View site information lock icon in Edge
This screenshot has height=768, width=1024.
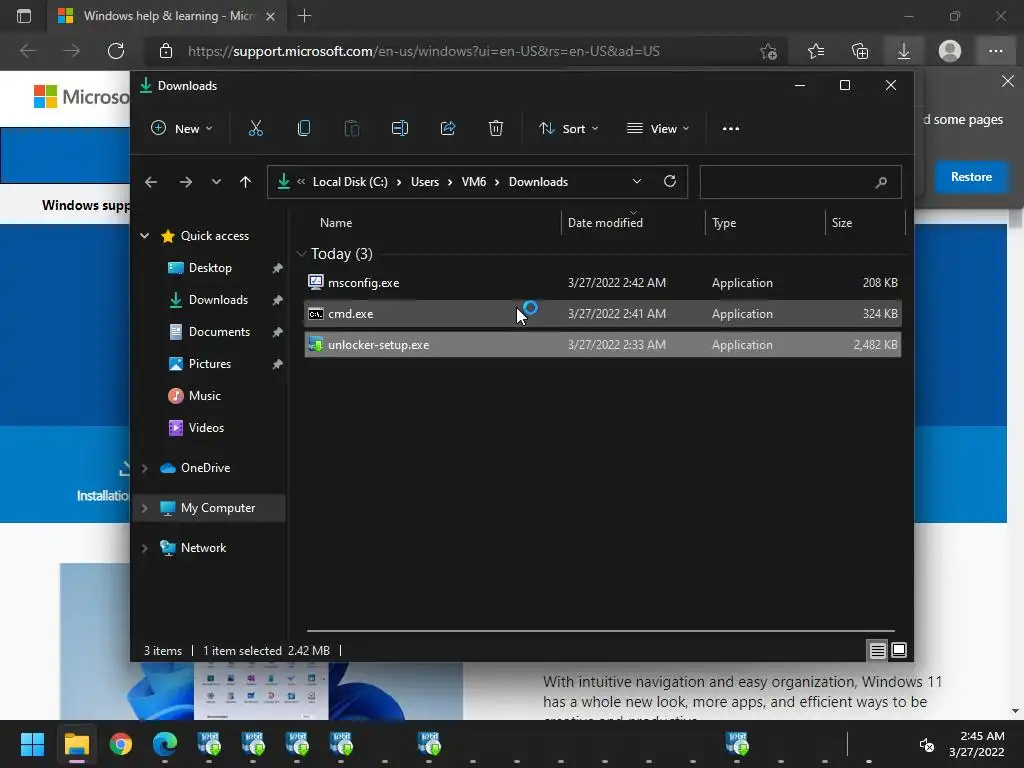[x=166, y=51]
